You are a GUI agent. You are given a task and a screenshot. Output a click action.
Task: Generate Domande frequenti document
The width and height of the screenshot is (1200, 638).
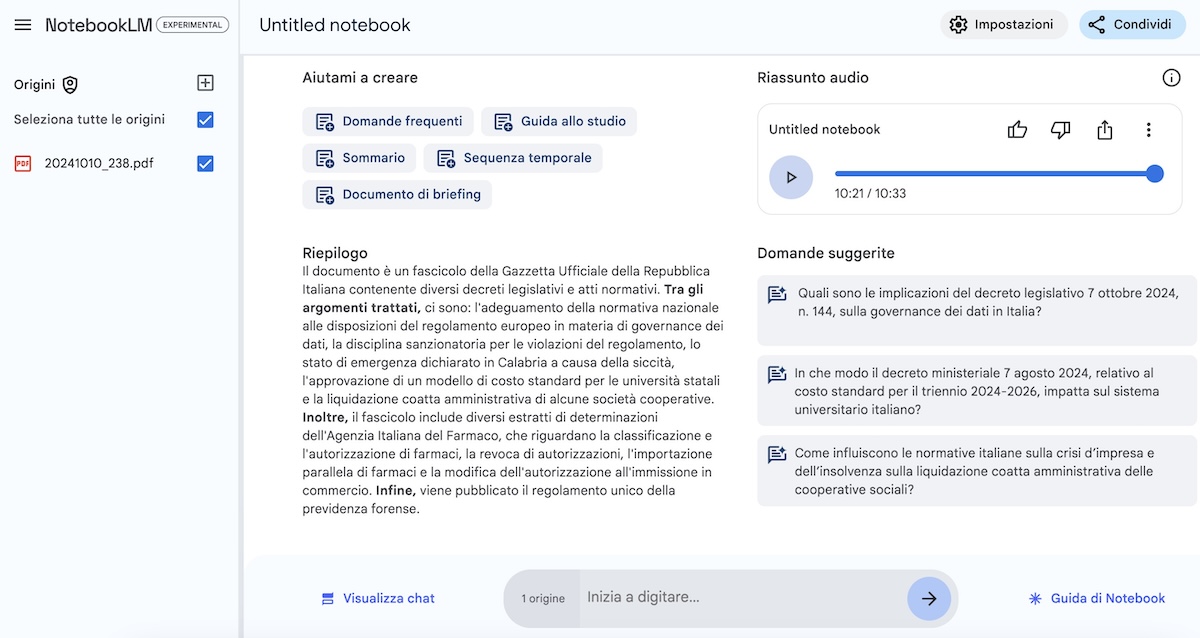point(389,121)
